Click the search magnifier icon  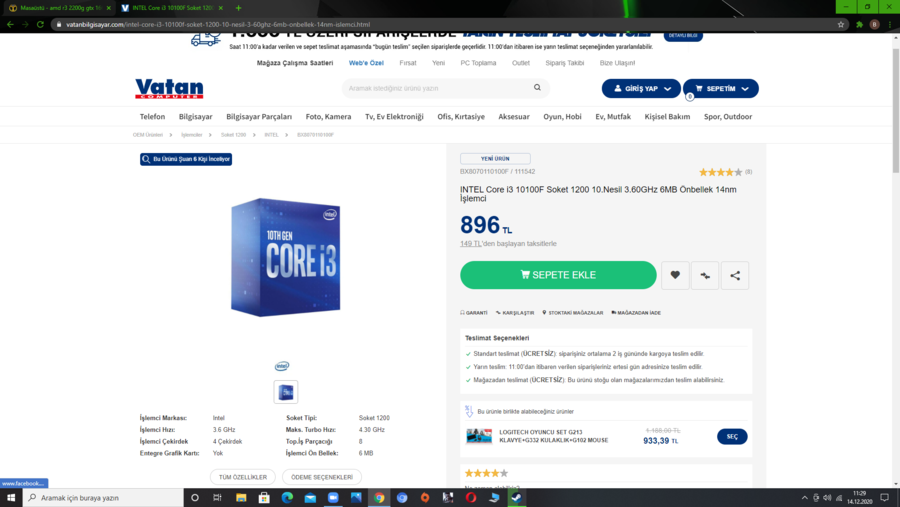point(537,88)
